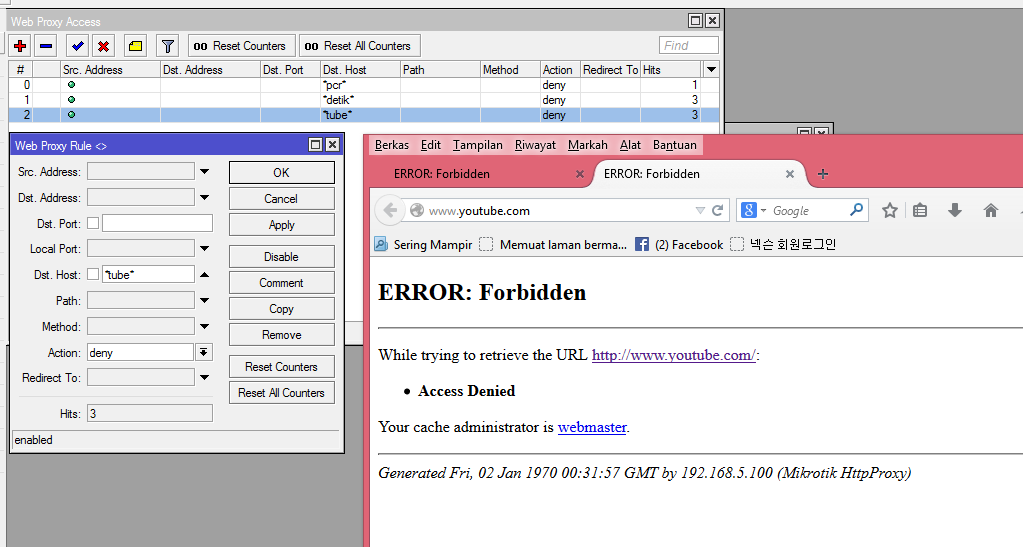Open column selector dropdown in table header
Viewport: 1023px width, 547px height.
(711, 69)
